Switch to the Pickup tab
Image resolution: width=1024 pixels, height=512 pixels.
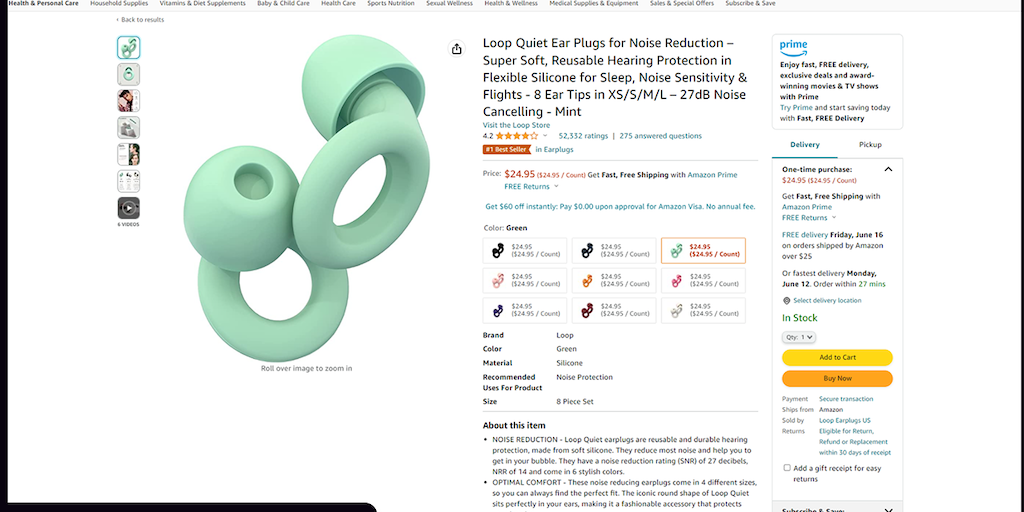870,145
